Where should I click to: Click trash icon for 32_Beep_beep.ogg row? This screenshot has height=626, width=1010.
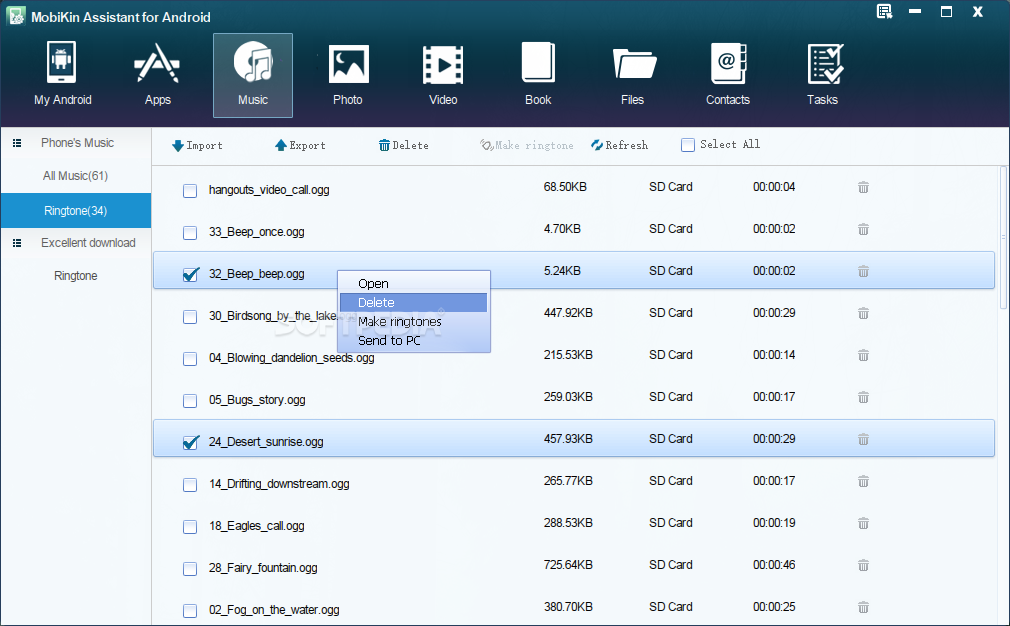click(x=863, y=271)
